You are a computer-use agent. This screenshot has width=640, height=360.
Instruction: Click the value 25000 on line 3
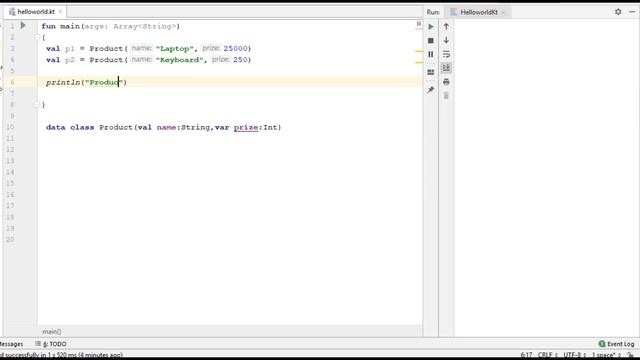235,49
